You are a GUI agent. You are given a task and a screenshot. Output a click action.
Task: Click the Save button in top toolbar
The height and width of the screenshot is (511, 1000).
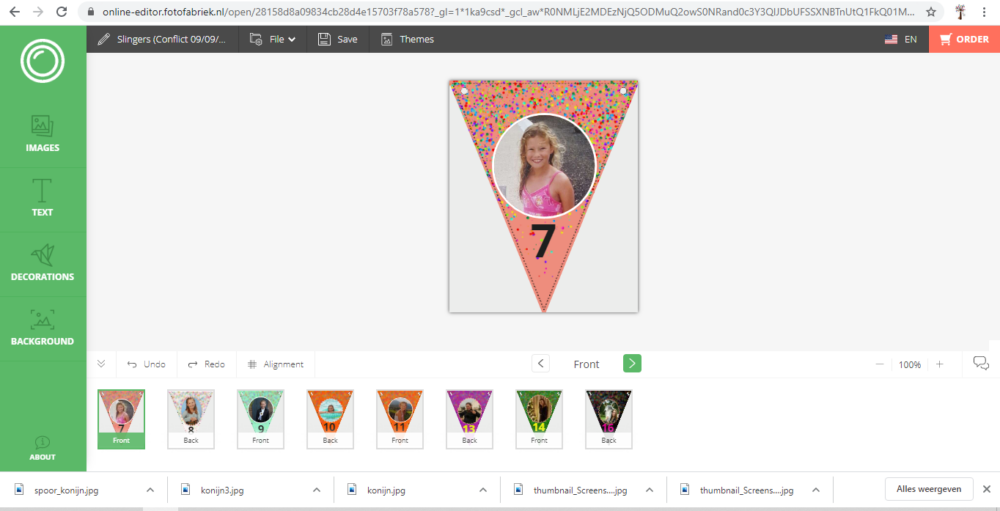(x=338, y=39)
